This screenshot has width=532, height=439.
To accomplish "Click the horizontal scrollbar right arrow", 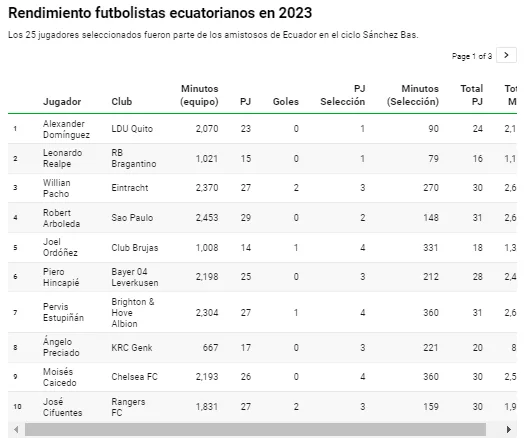I will pyautogui.click(x=509, y=430).
